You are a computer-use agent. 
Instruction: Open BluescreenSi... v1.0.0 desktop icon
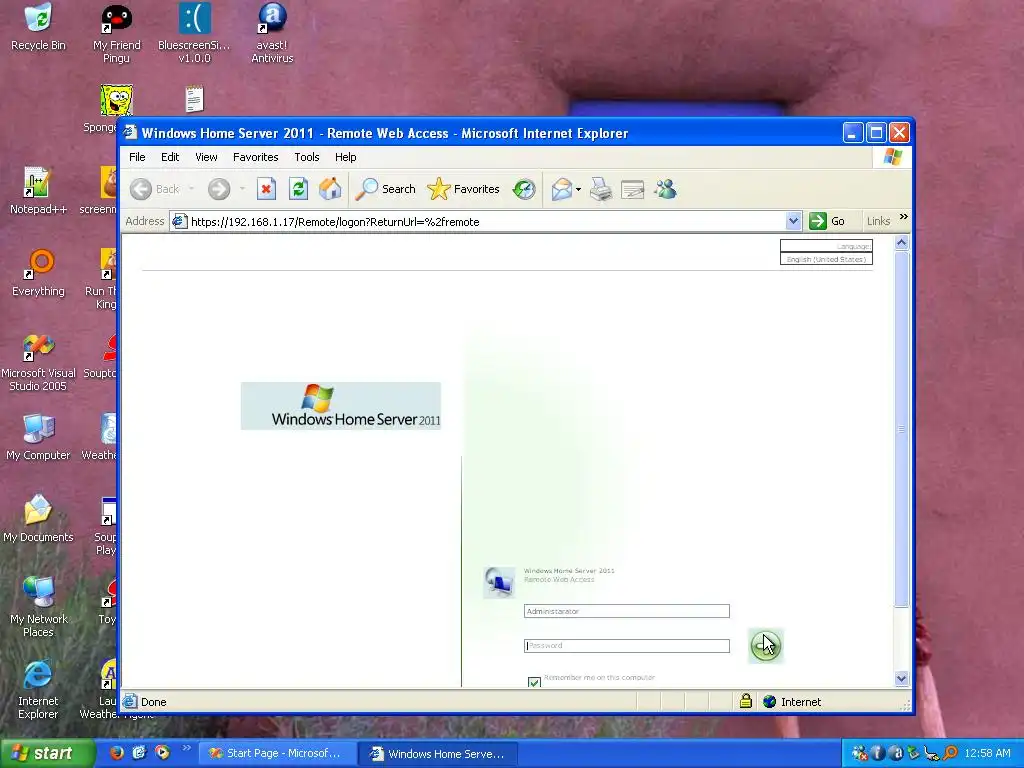(194, 33)
